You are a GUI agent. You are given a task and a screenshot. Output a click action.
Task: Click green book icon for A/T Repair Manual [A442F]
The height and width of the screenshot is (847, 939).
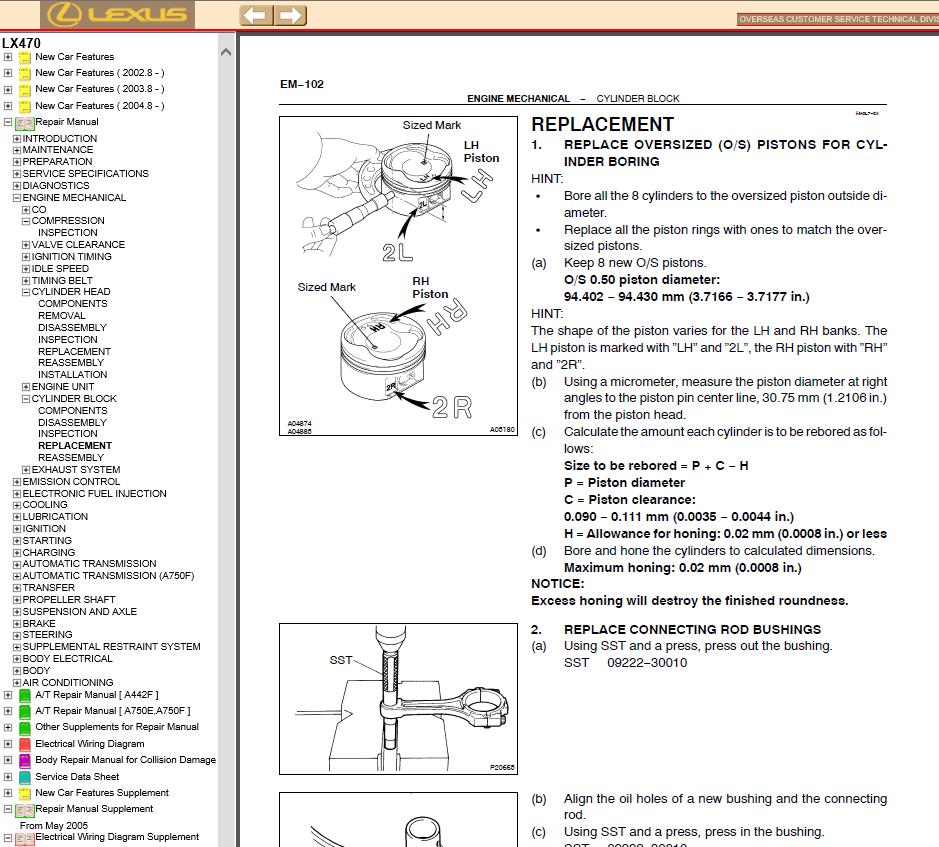click(25, 695)
